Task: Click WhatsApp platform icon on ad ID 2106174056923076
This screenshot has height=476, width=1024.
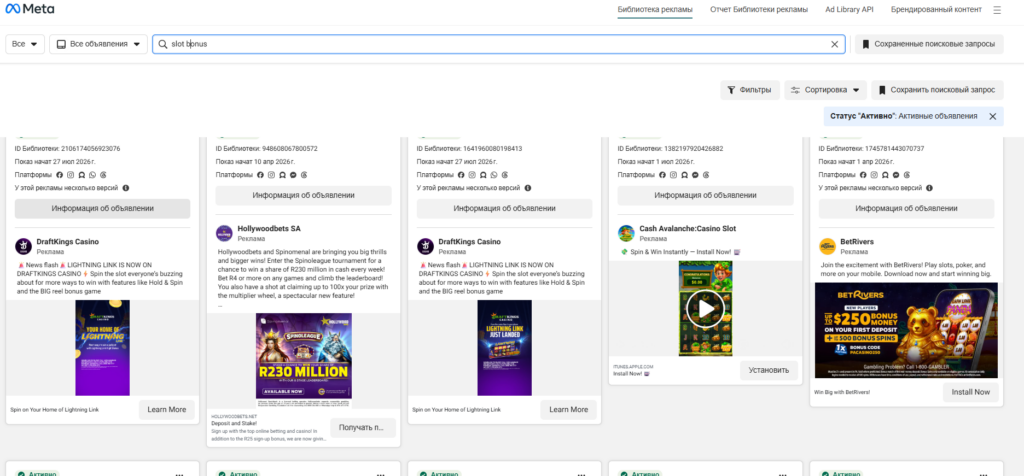Action: (92, 175)
